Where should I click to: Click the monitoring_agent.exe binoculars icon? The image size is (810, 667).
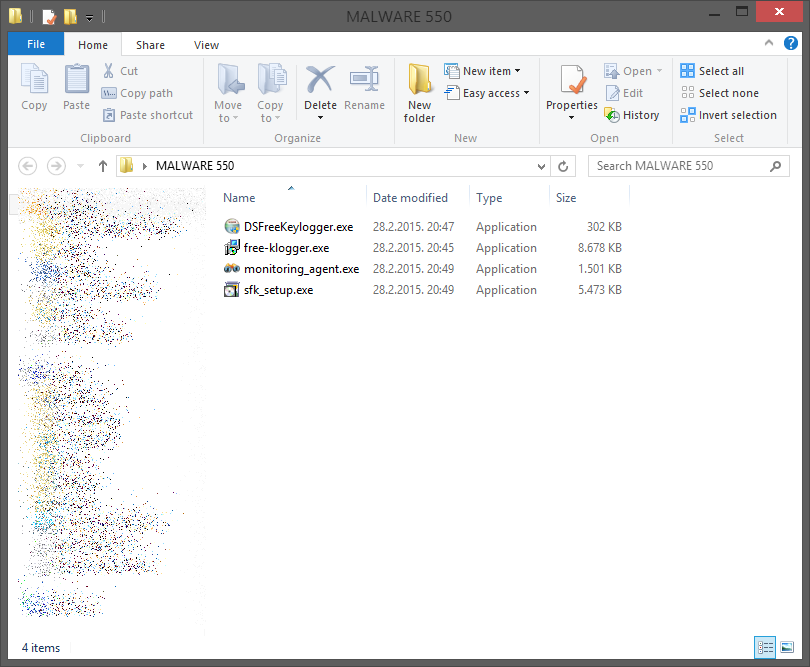pos(232,268)
